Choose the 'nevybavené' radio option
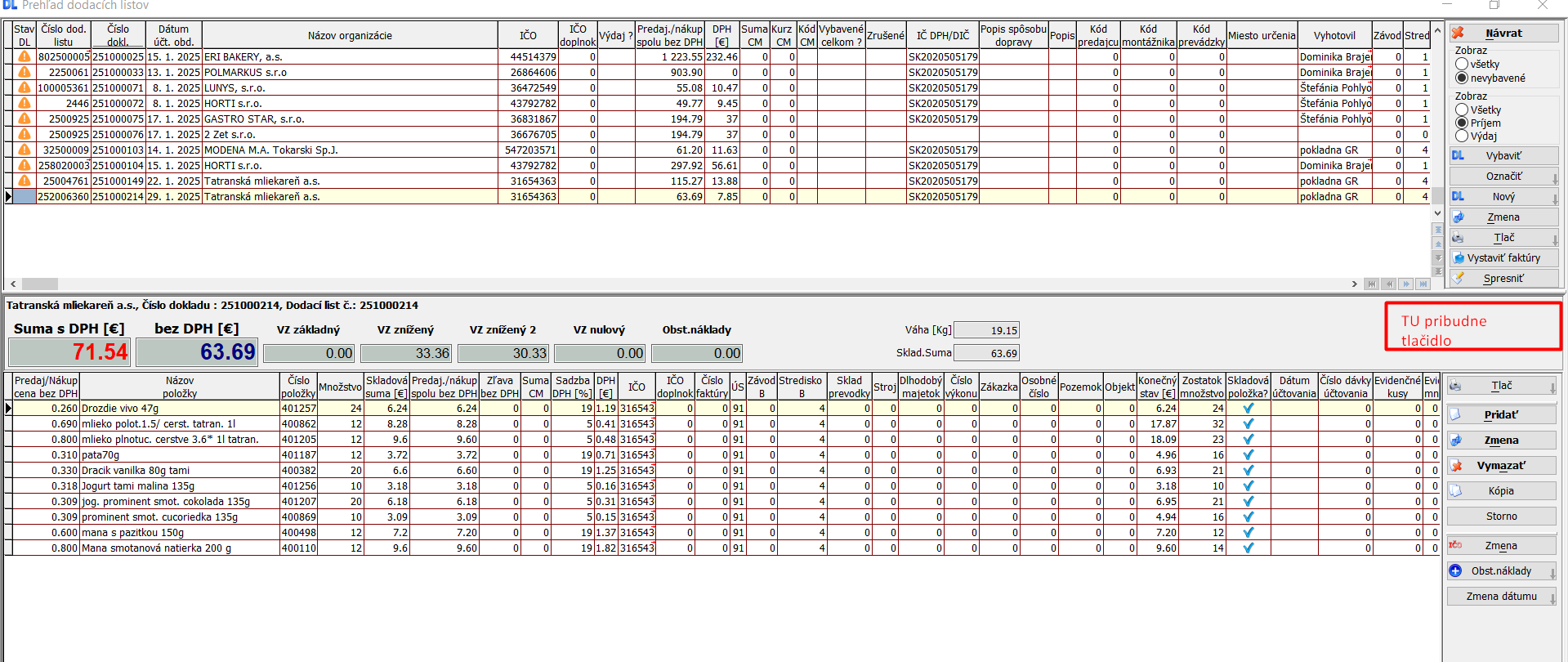This screenshot has width=1568, height=662. tap(1462, 78)
